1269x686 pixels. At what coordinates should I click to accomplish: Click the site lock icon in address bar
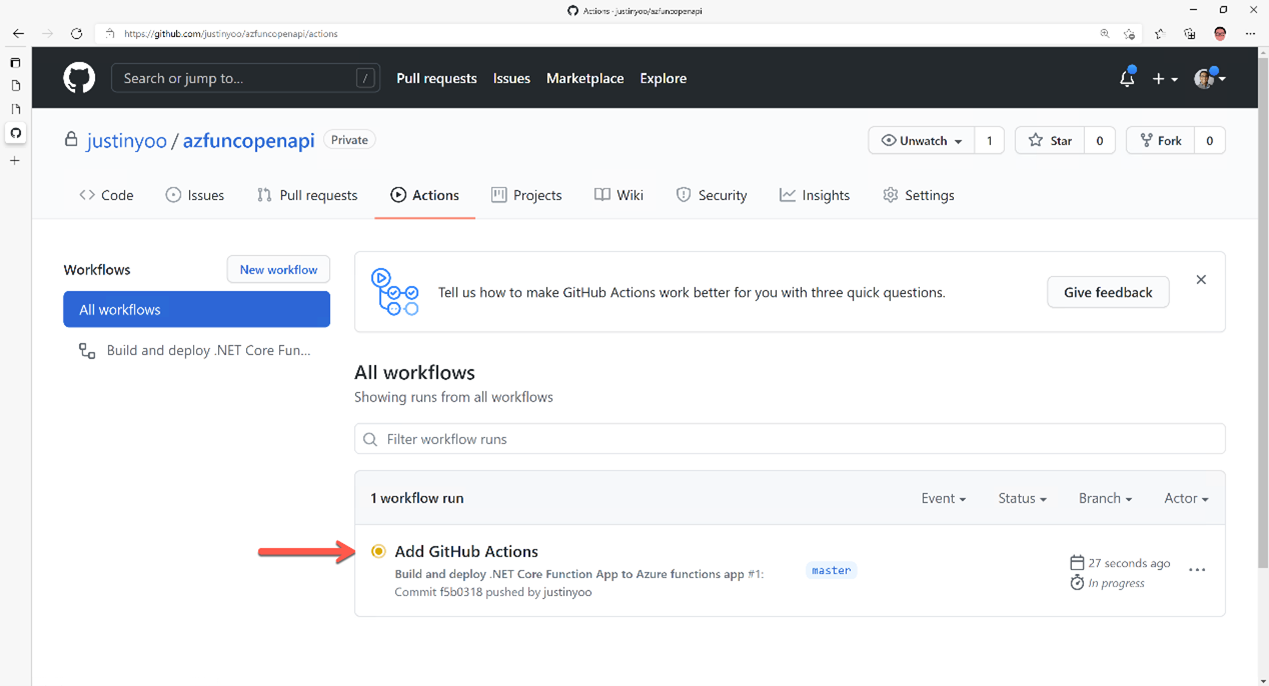(x=110, y=33)
